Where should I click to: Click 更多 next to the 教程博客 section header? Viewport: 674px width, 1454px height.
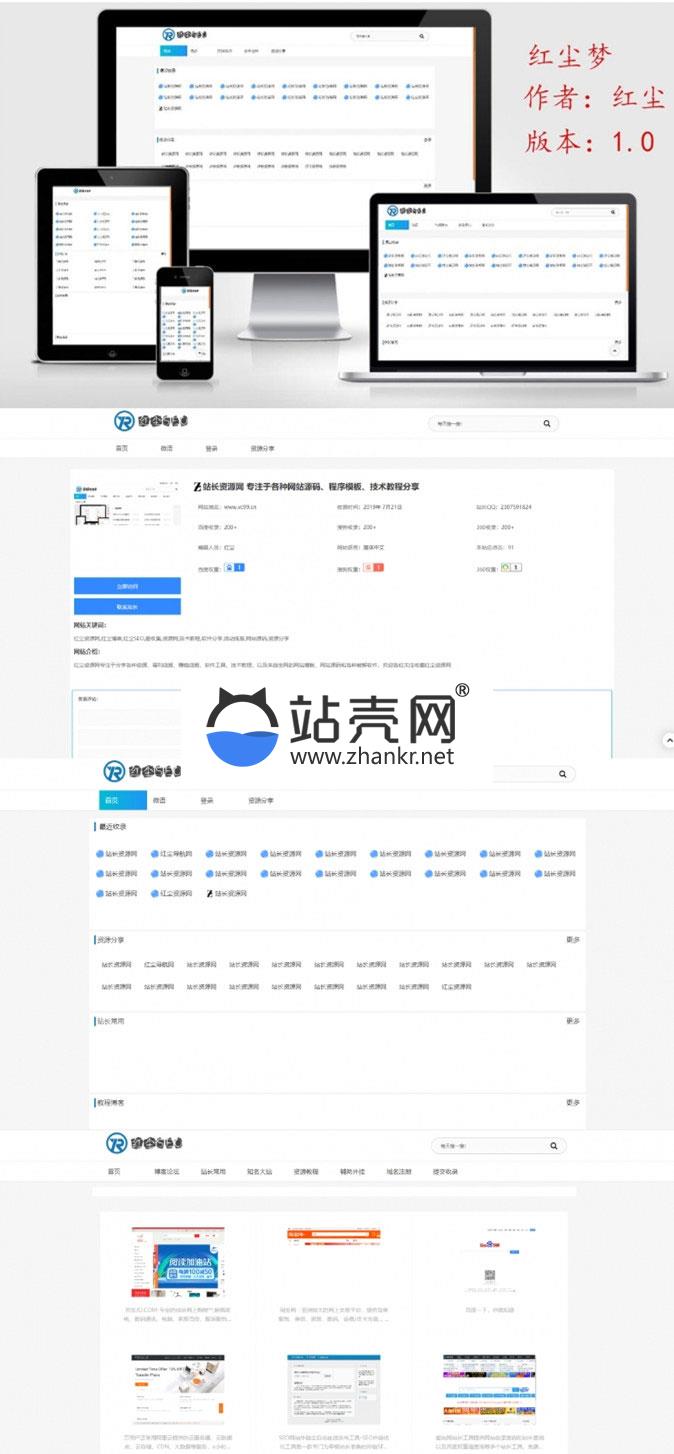coord(573,1102)
